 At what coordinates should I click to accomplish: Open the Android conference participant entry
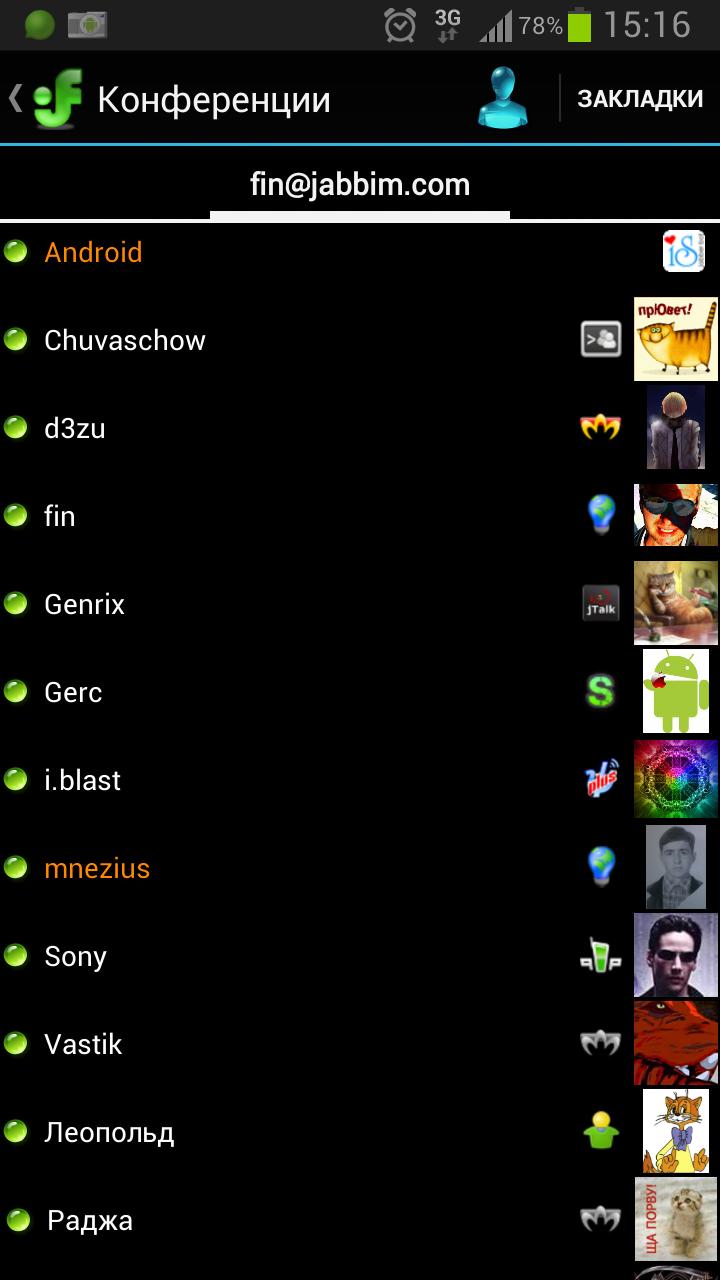pyautogui.click(x=360, y=252)
